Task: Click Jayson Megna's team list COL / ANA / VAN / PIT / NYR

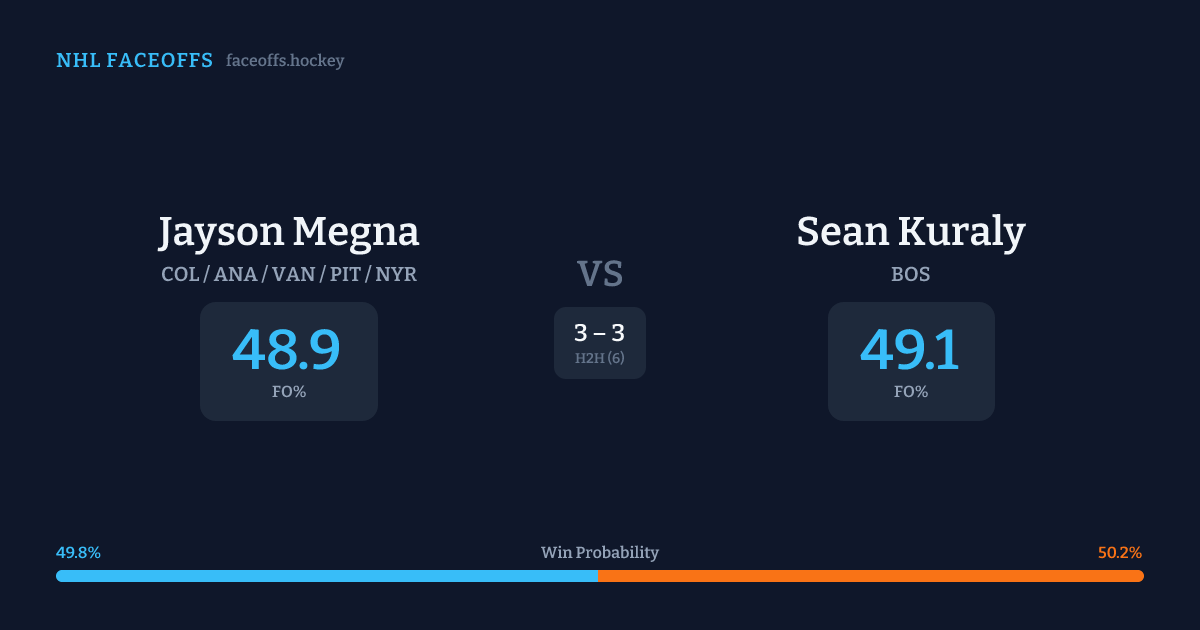Action: point(288,274)
